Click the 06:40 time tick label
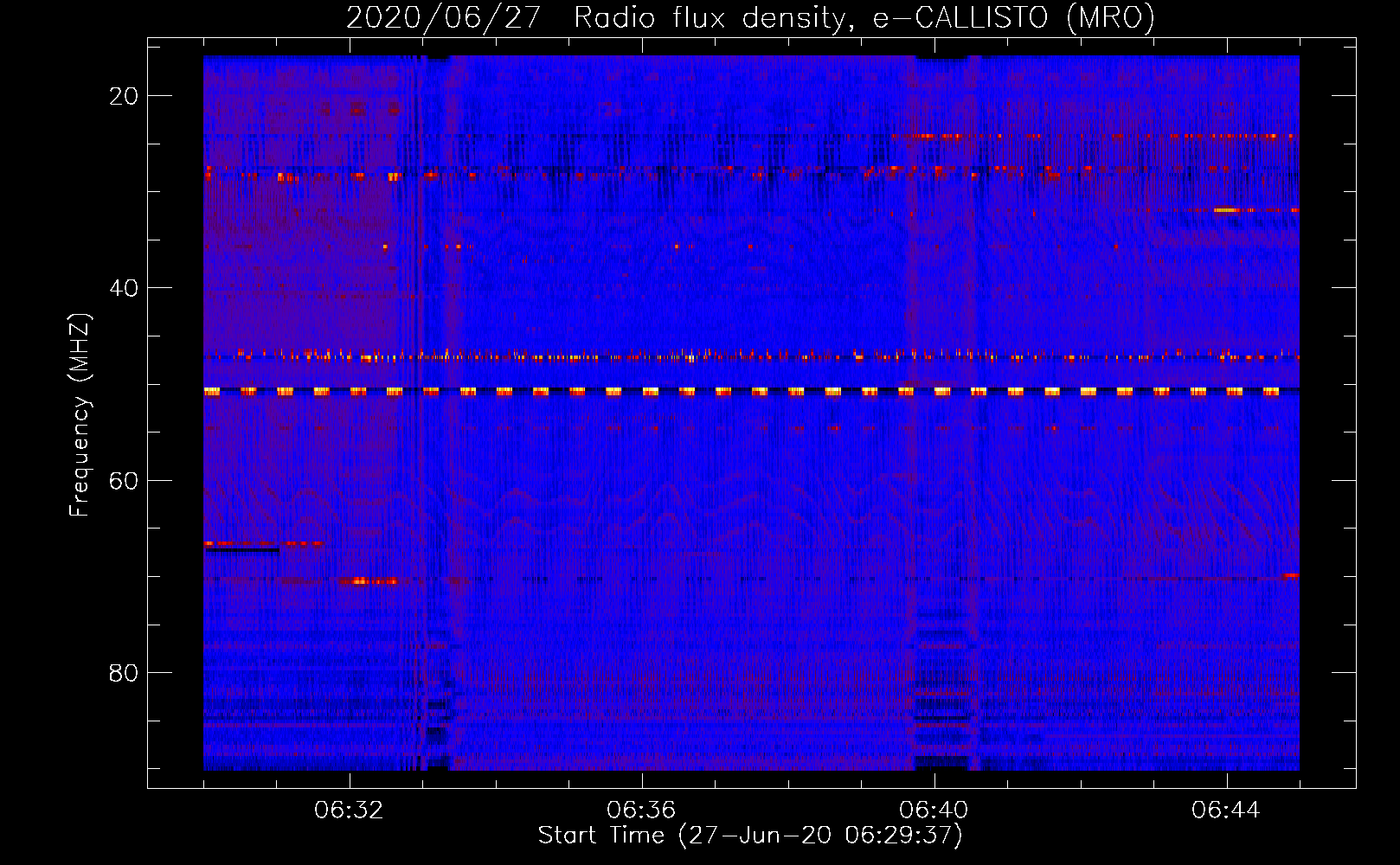 (934, 811)
